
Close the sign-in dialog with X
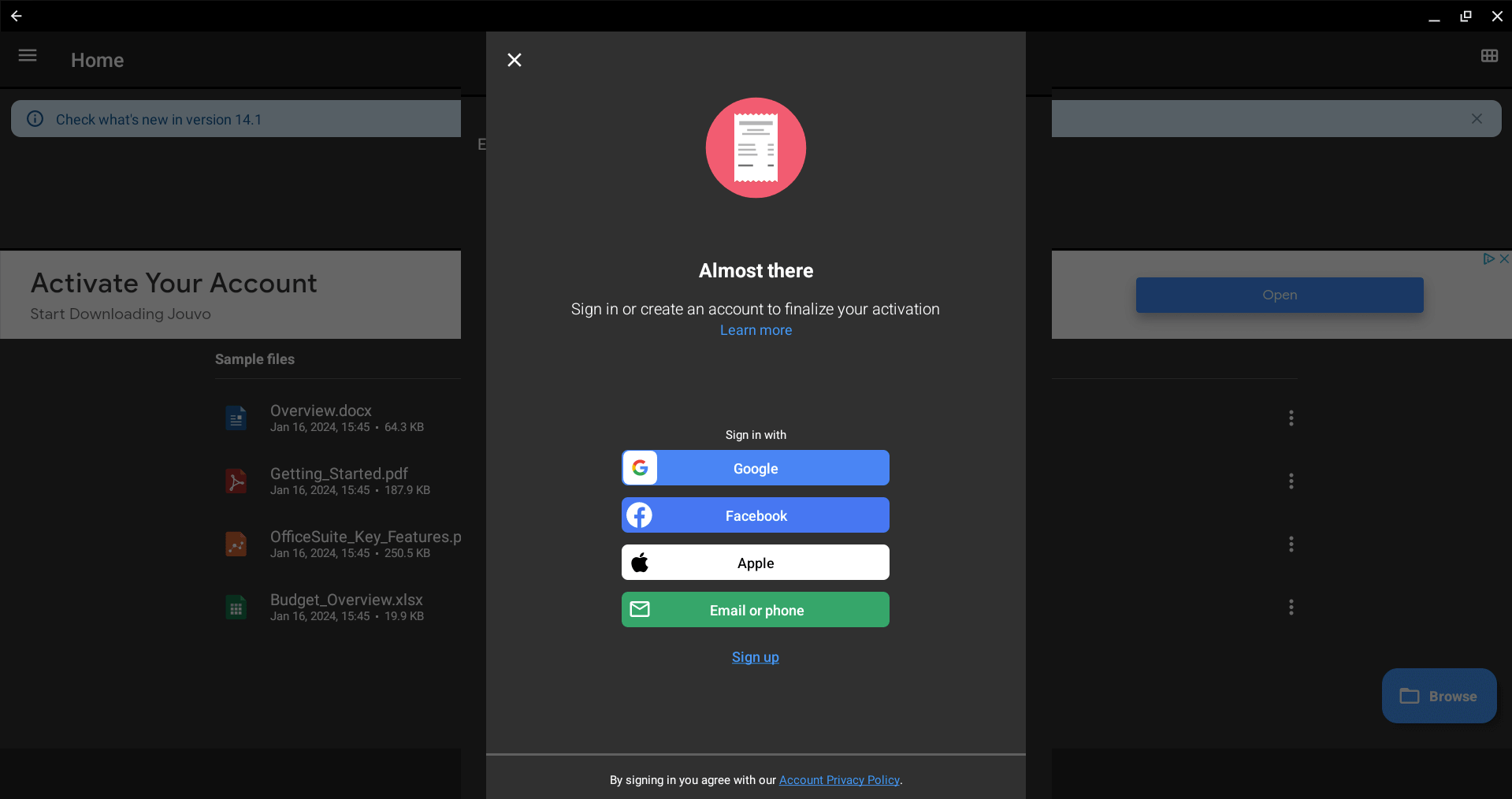[x=515, y=60]
